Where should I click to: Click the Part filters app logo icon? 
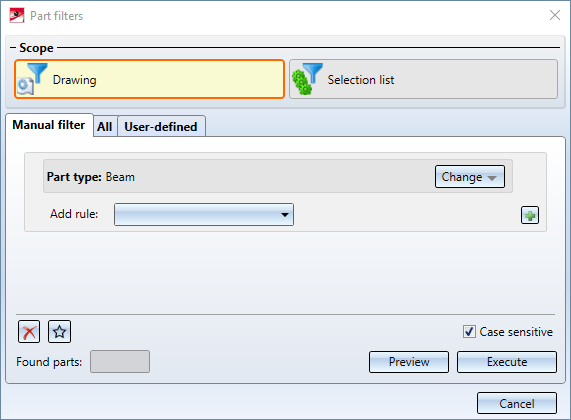click(17, 16)
